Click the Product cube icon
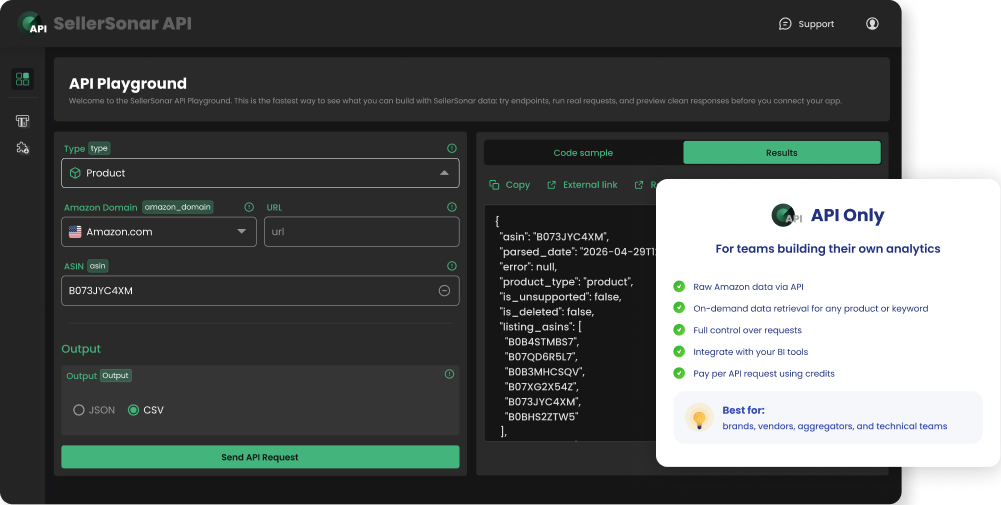Screen dimensions: 1001x505 [75, 173]
